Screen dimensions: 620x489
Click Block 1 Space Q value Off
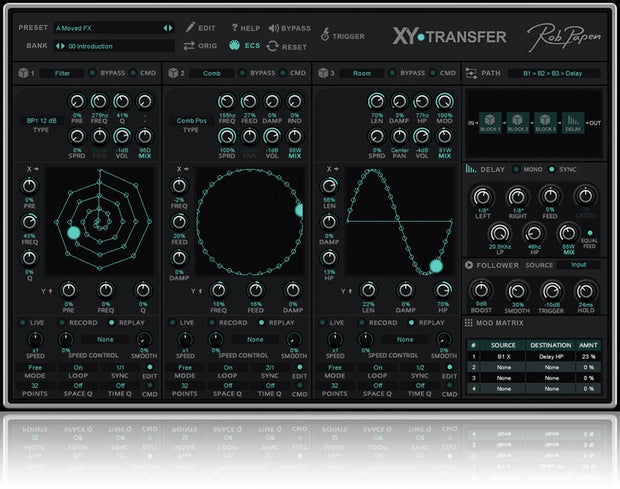(x=78, y=385)
